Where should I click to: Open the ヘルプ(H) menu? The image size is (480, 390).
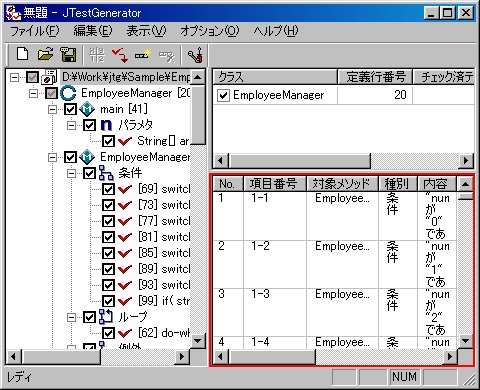pos(275,31)
